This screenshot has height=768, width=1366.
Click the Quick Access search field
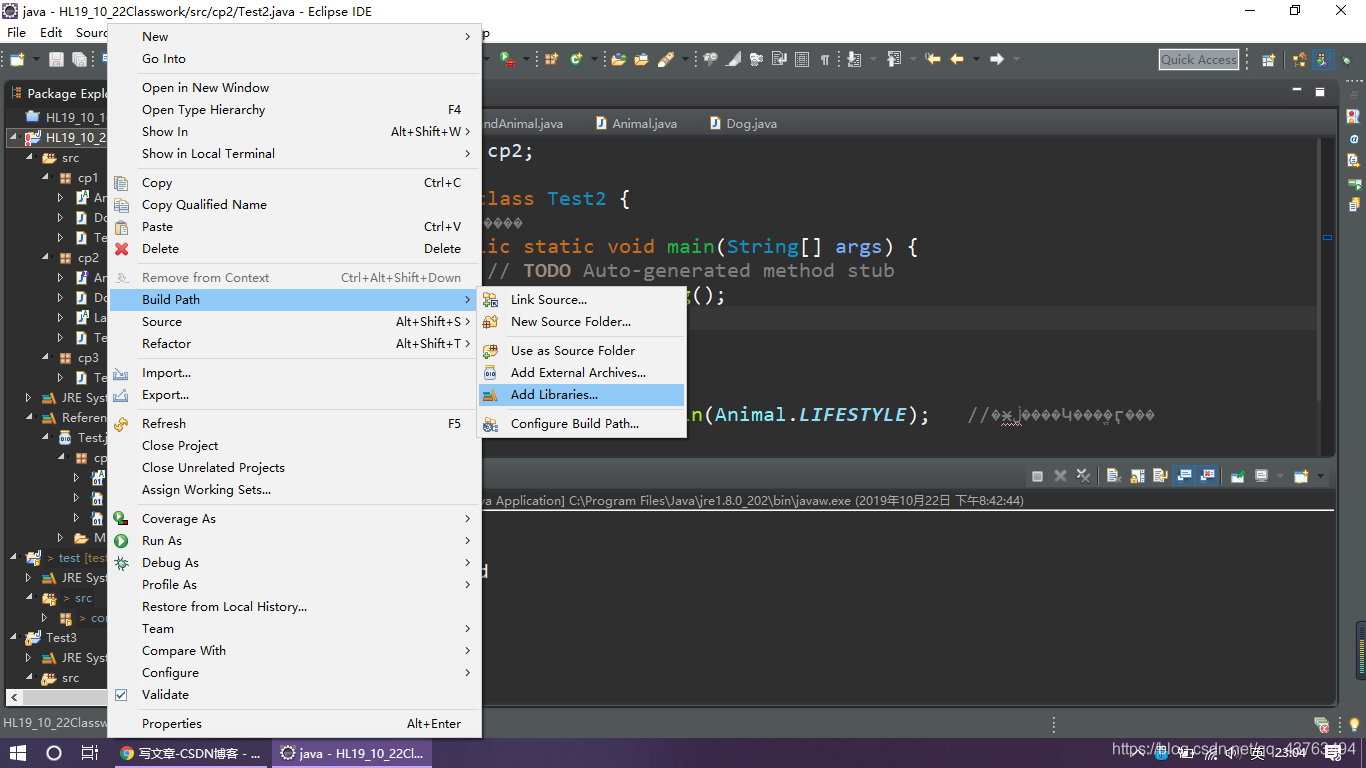tap(1199, 60)
